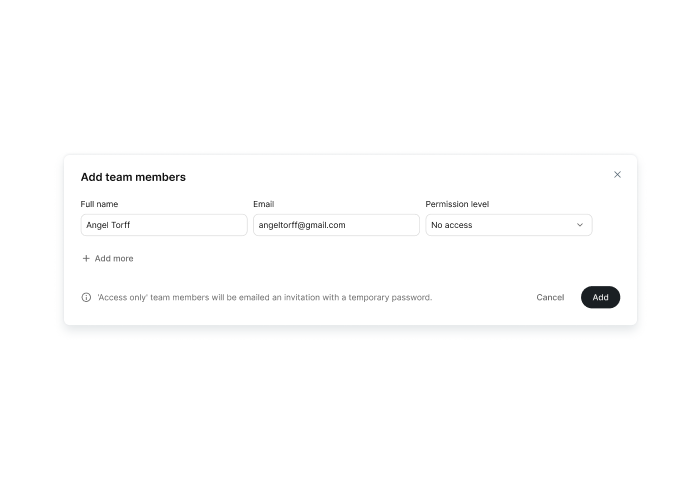Click the Email field label
This screenshot has width=700, height=480.
pyautogui.click(x=263, y=204)
